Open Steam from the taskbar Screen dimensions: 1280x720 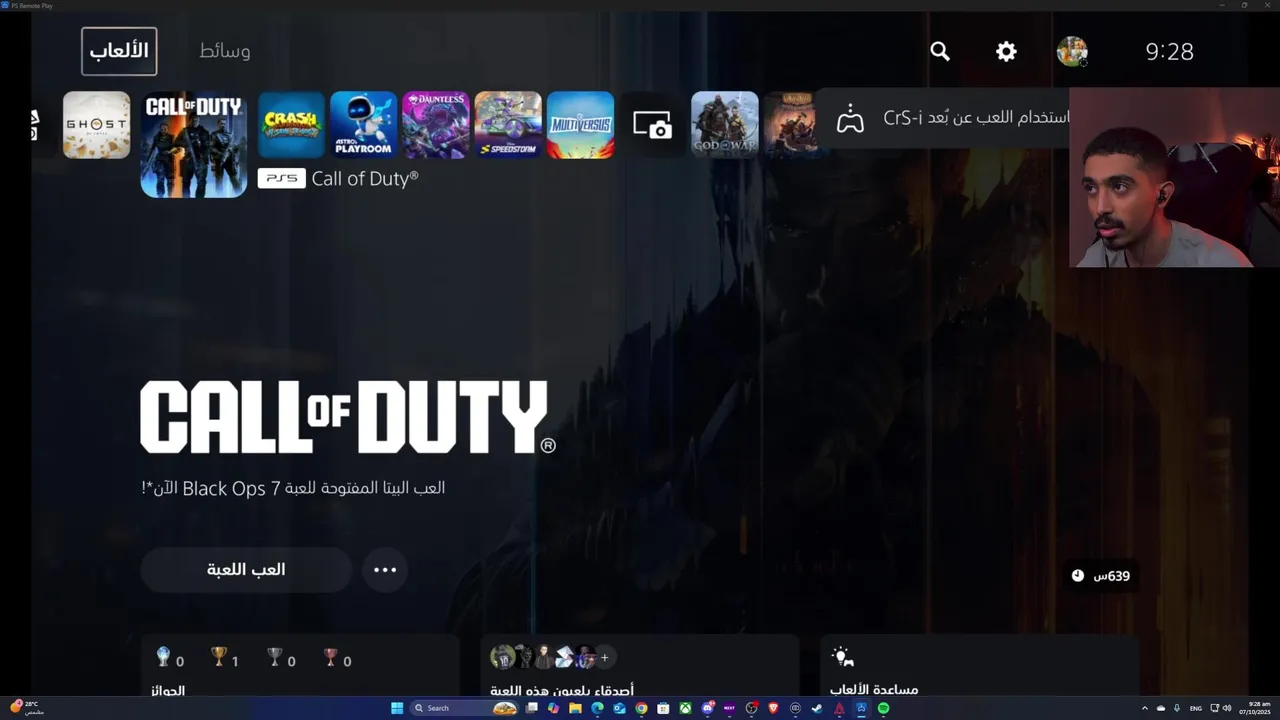817,708
